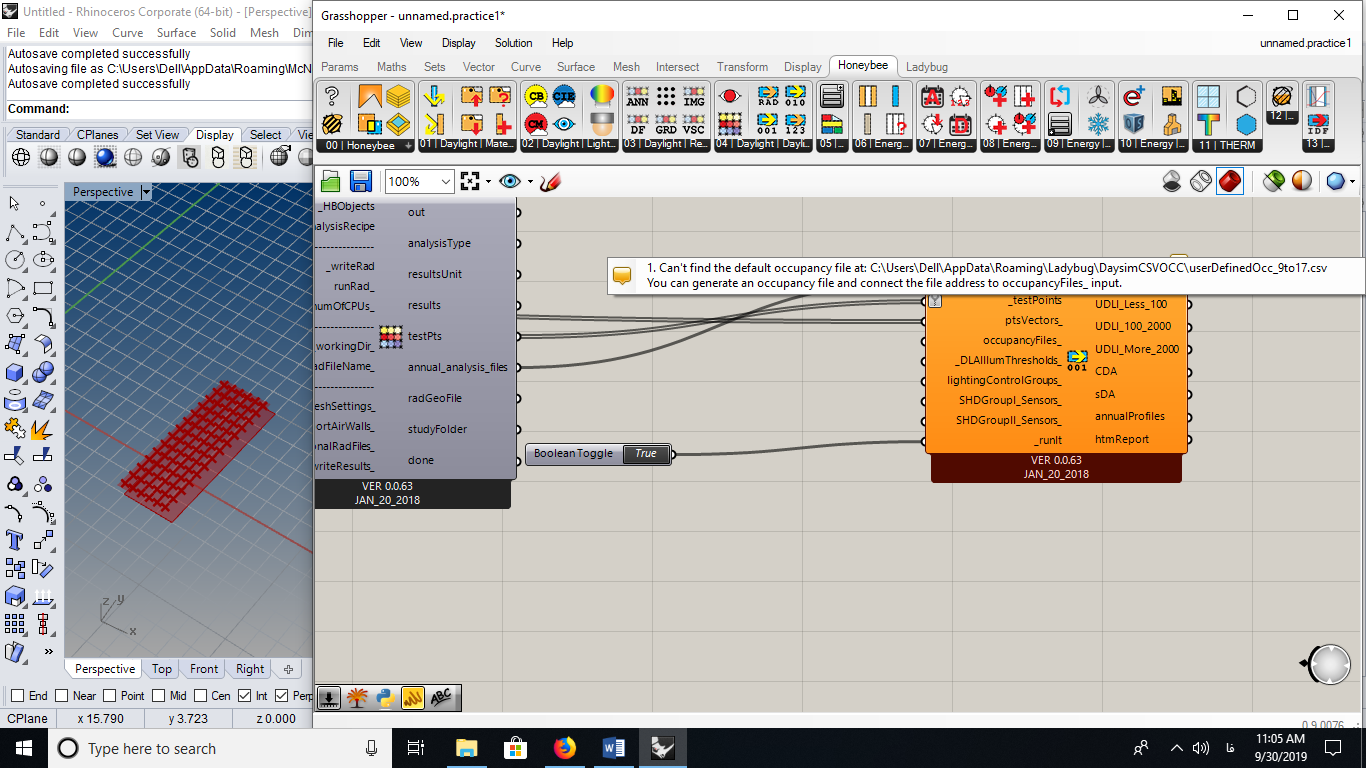The image size is (1366, 768).
Task: Toggle the Point osnap checkbox
Action: [109, 696]
